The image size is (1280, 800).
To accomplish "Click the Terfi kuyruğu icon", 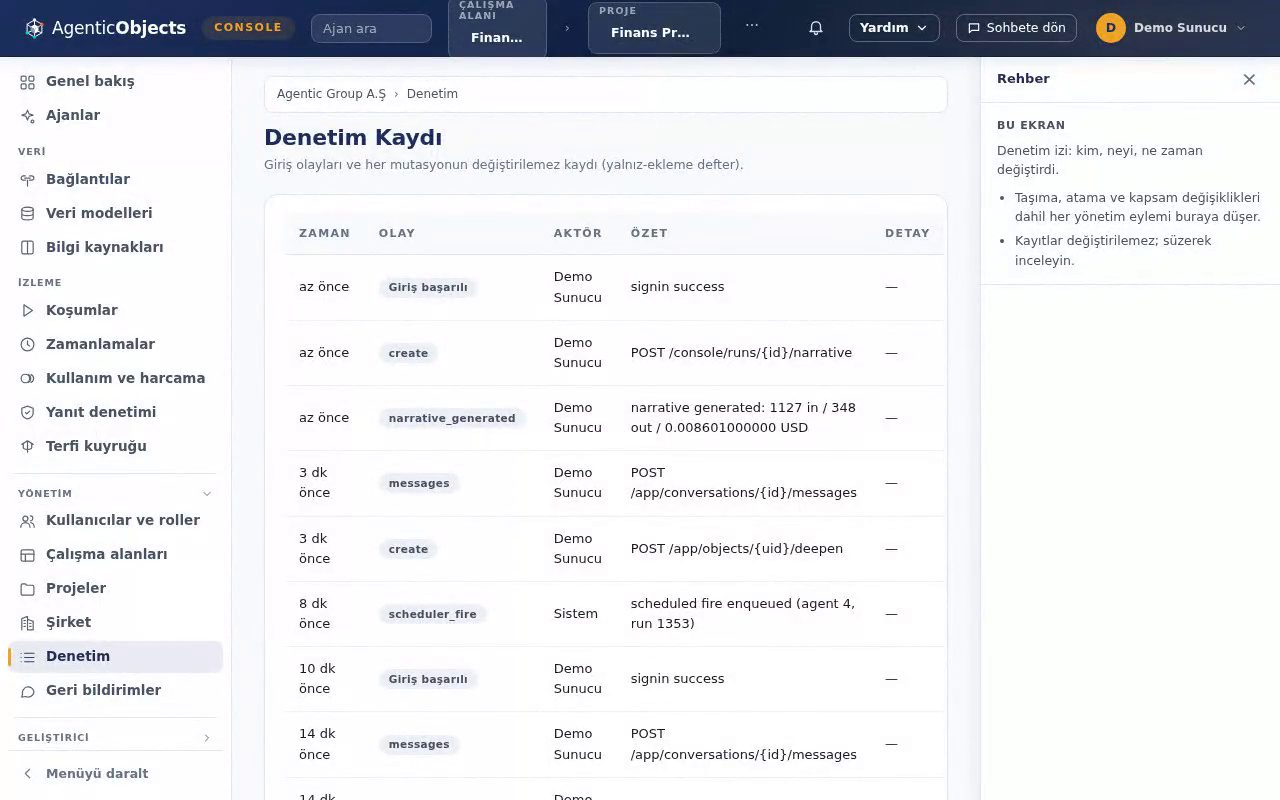I will click(28, 447).
